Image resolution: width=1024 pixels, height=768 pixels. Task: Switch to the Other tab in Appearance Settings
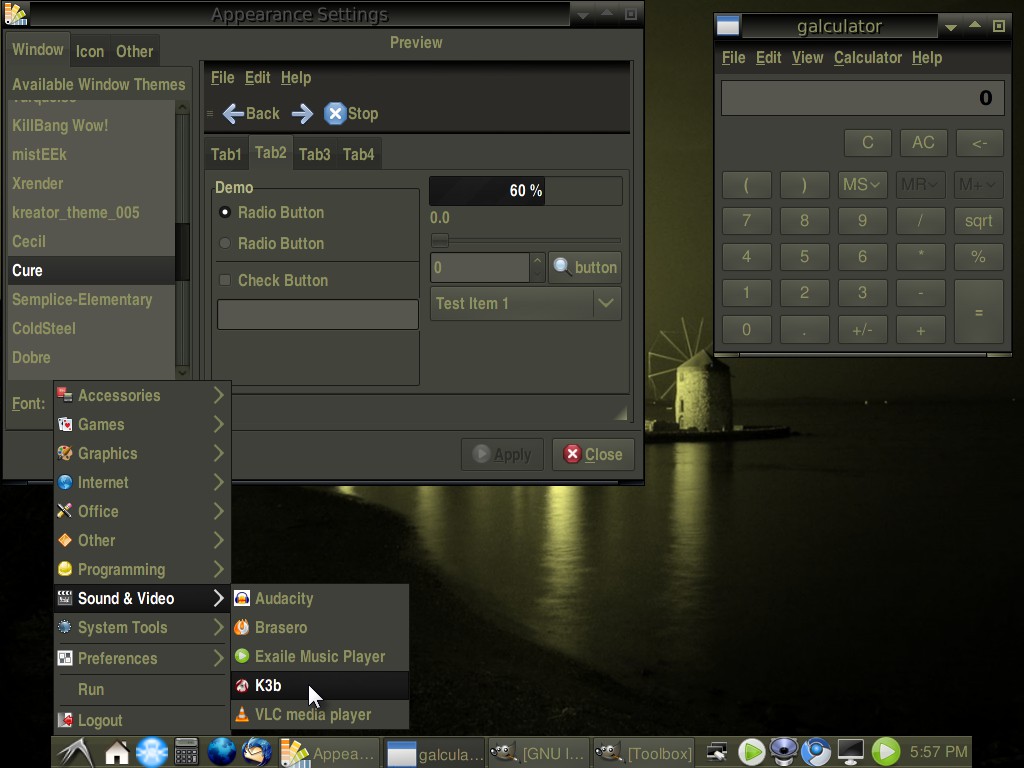coord(135,52)
